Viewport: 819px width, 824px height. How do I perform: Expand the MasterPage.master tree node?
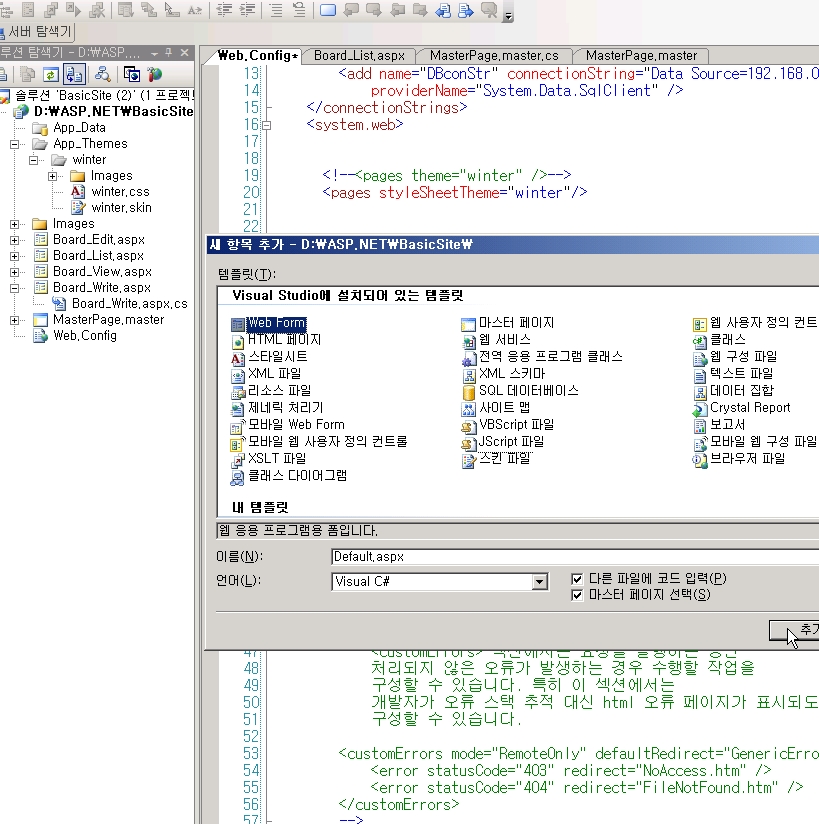(x=15, y=320)
